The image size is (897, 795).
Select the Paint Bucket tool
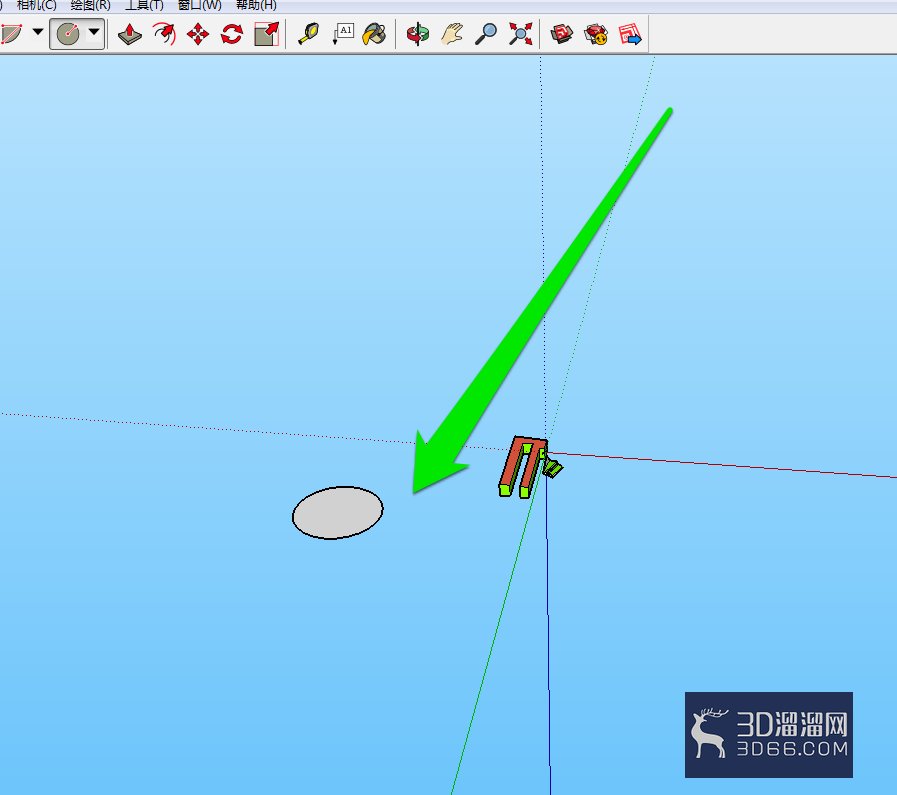375,34
